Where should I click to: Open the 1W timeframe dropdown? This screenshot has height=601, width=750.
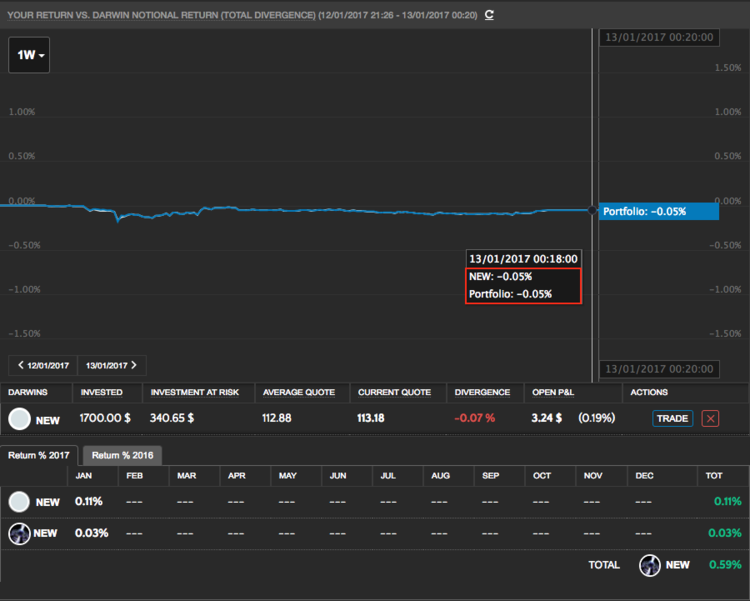tap(29, 55)
